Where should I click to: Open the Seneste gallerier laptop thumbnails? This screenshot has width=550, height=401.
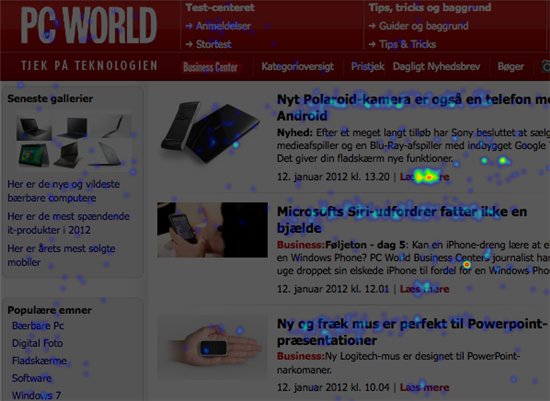(74, 140)
